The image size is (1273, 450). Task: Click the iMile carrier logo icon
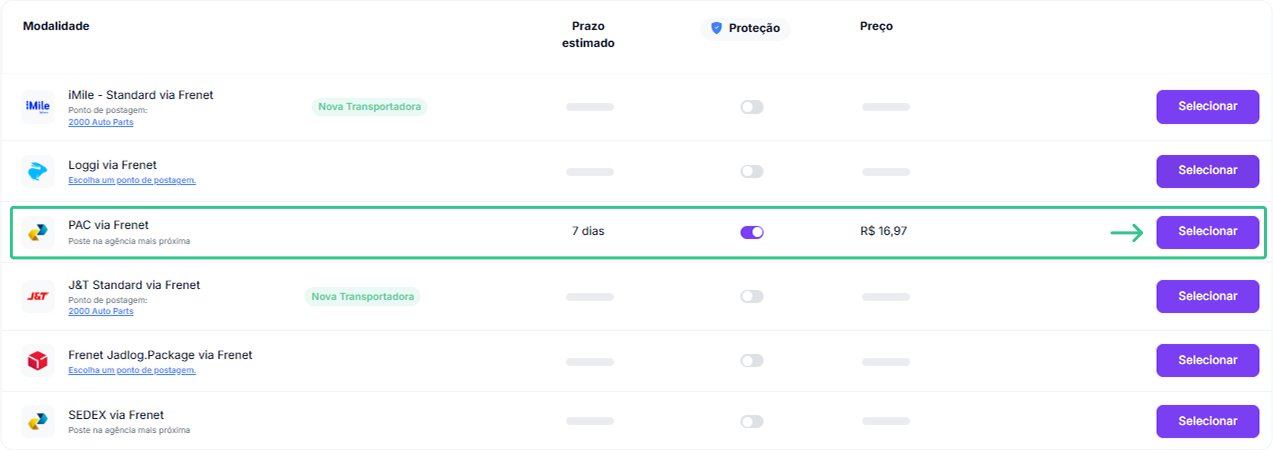click(38, 107)
